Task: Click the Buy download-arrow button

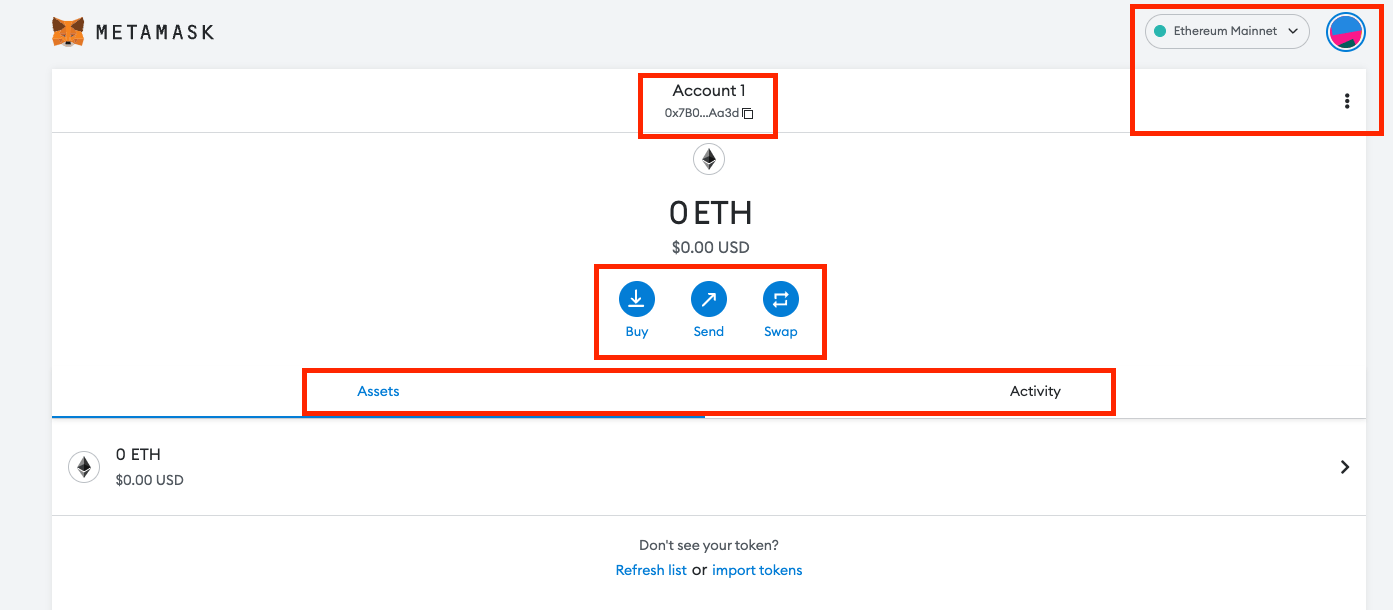Action: (637, 299)
